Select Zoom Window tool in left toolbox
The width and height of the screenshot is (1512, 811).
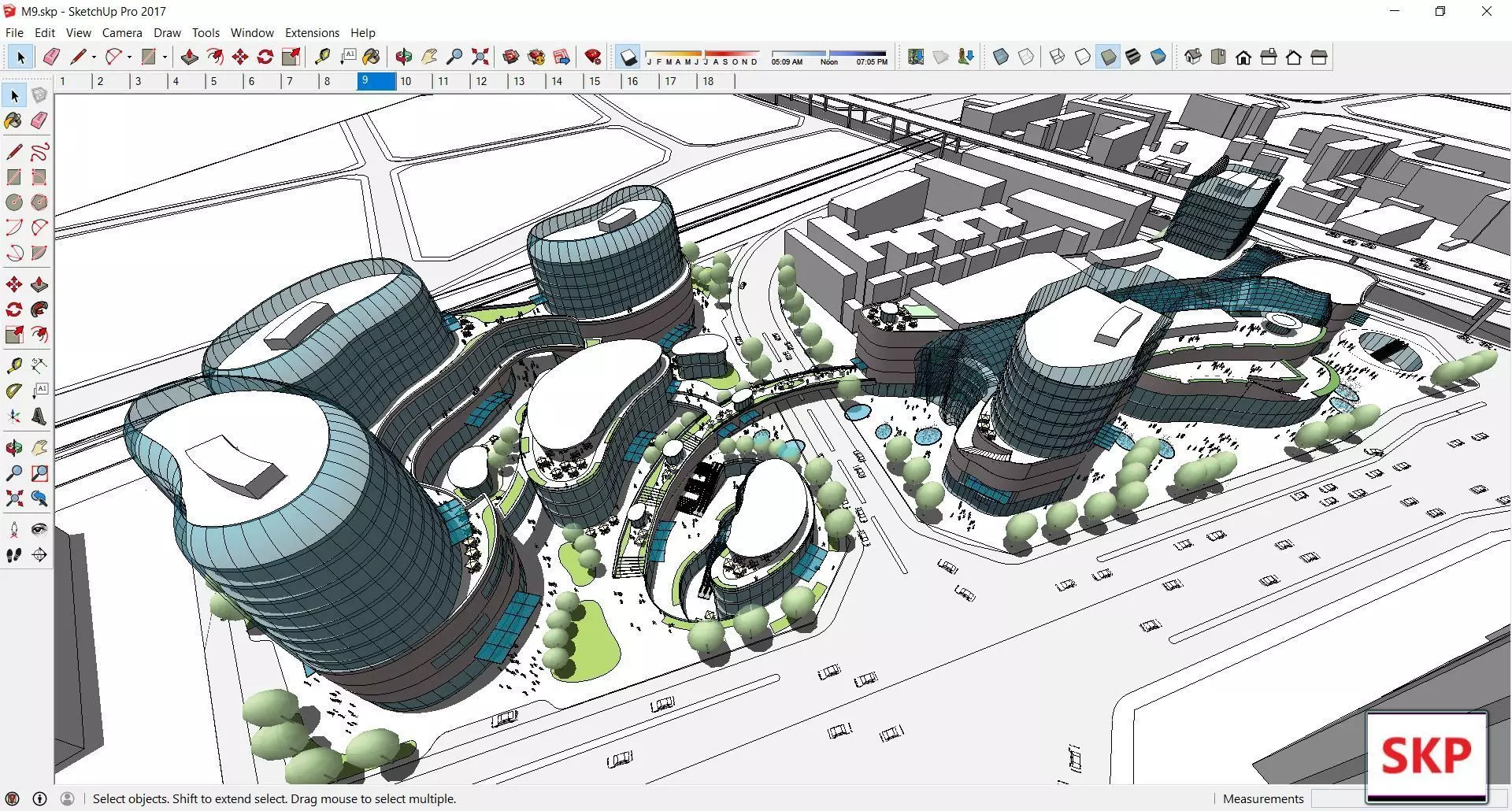click(x=39, y=473)
